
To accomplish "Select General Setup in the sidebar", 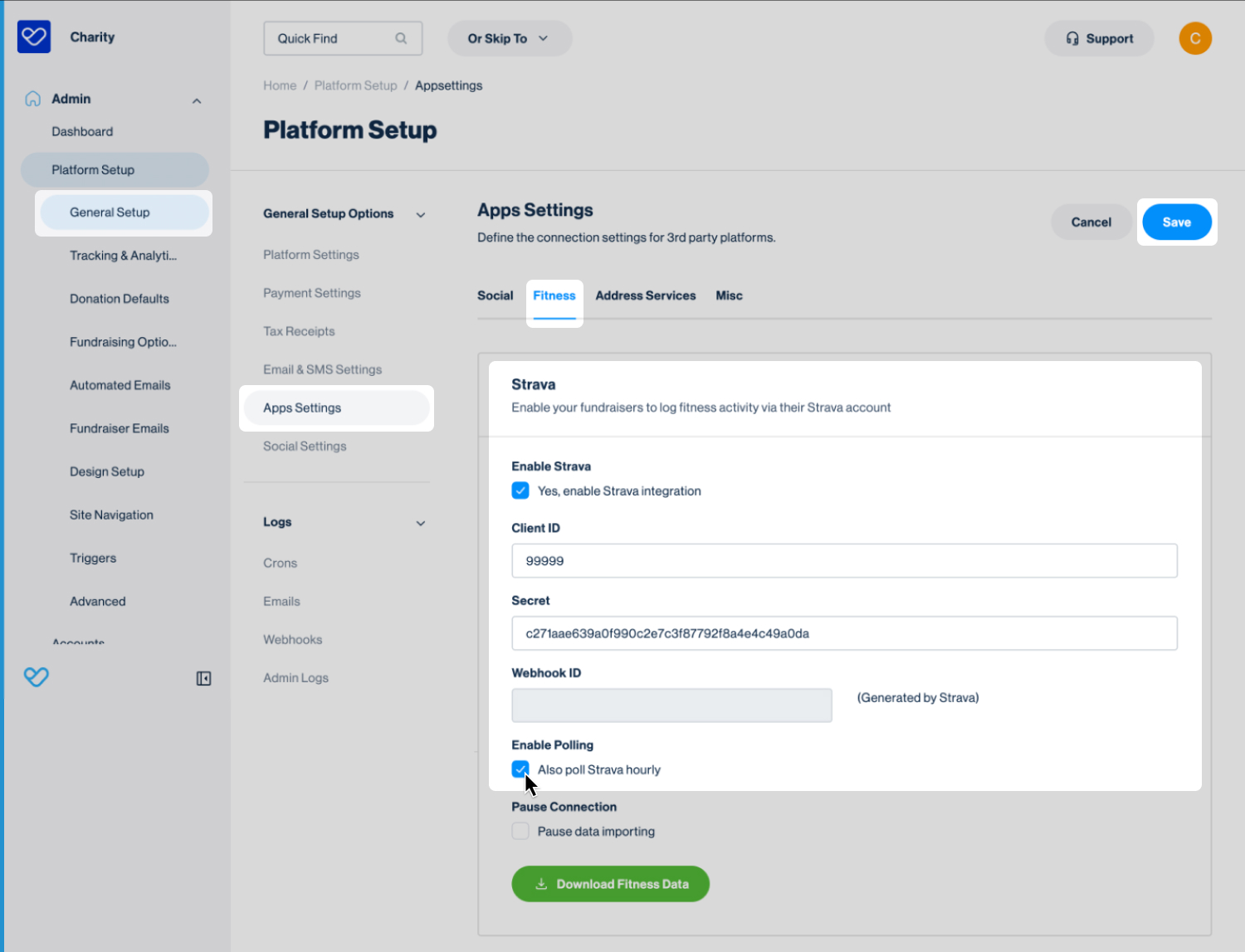I will (x=124, y=212).
